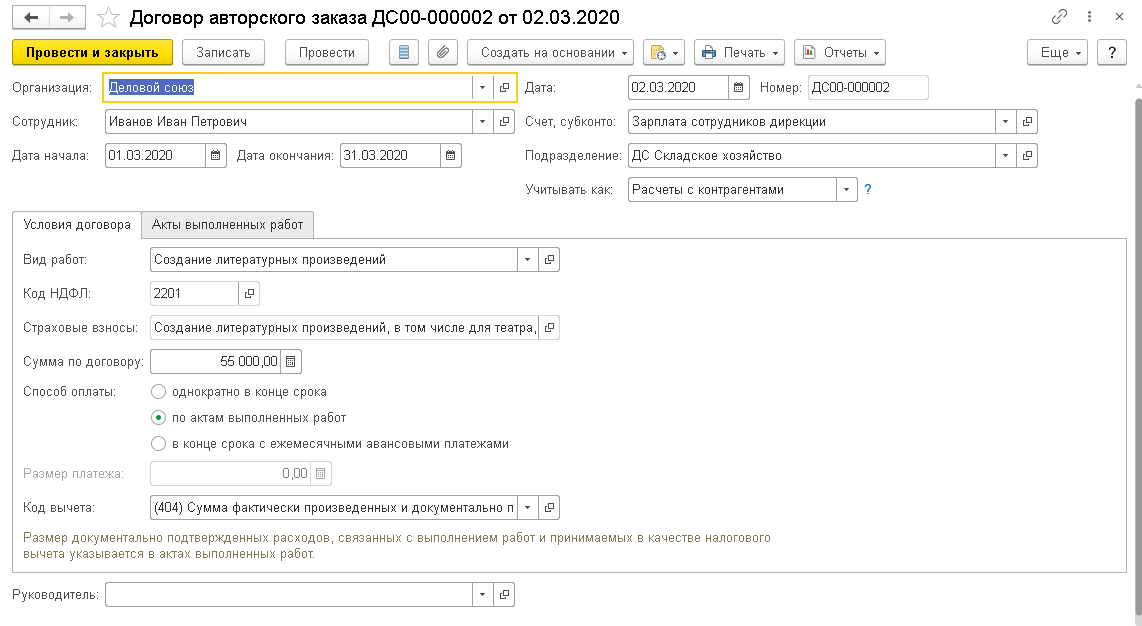Expand the 'Учитывать как' dropdown

[x=846, y=189]
